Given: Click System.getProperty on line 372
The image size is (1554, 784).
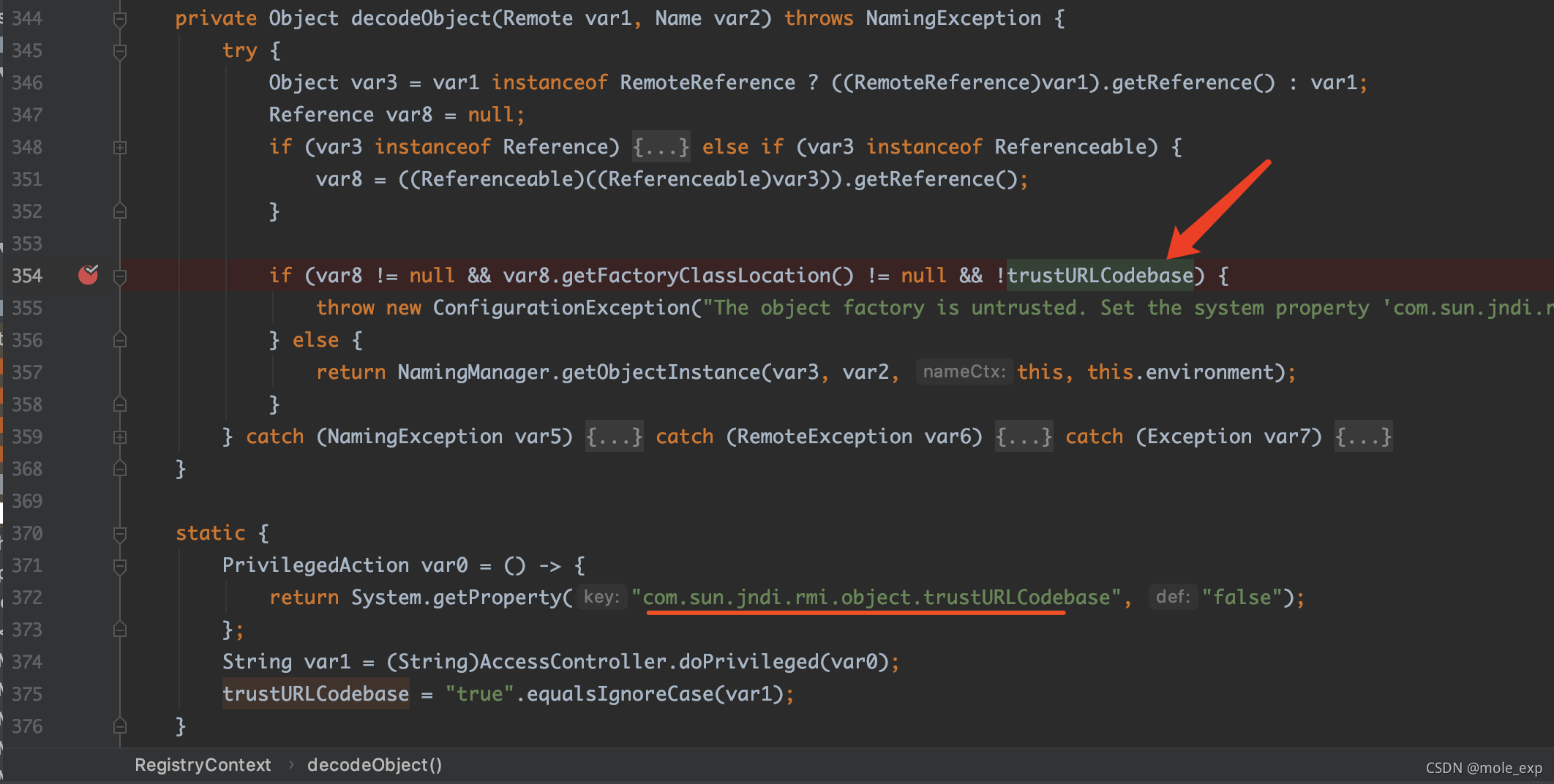Looking at the screenshot, I should 456,598.
